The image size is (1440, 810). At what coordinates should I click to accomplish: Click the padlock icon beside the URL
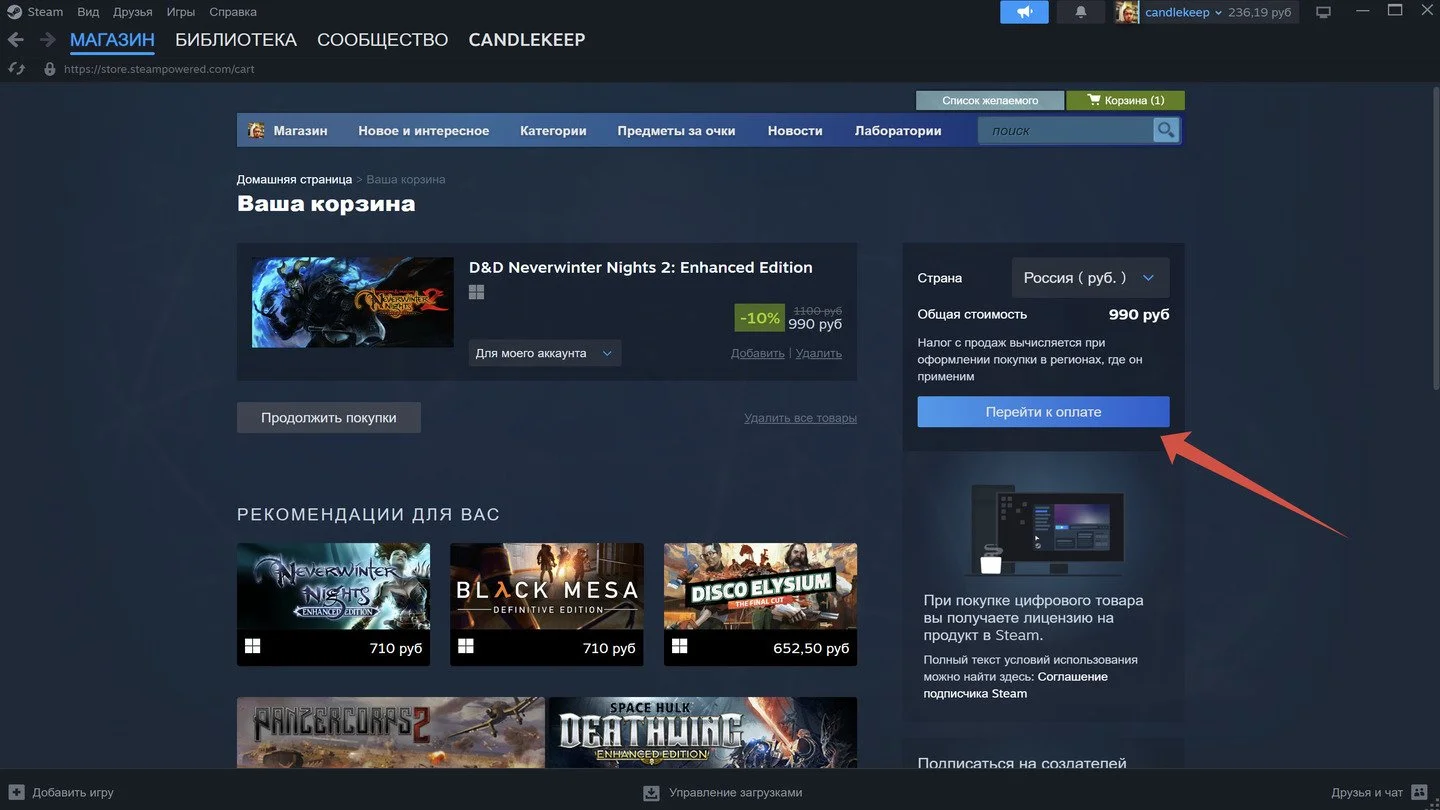(50, 69)
